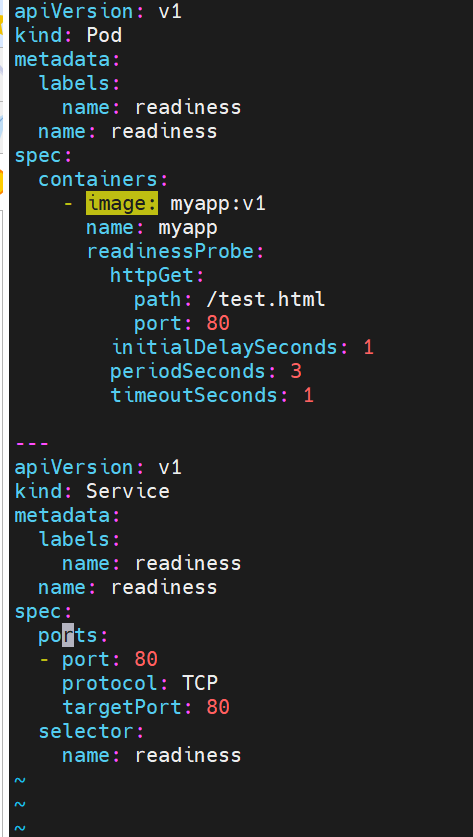The height and width of the screenshot is (837, 473).
Task: Click the dash before 'image:'
Action: coord(68,203)
